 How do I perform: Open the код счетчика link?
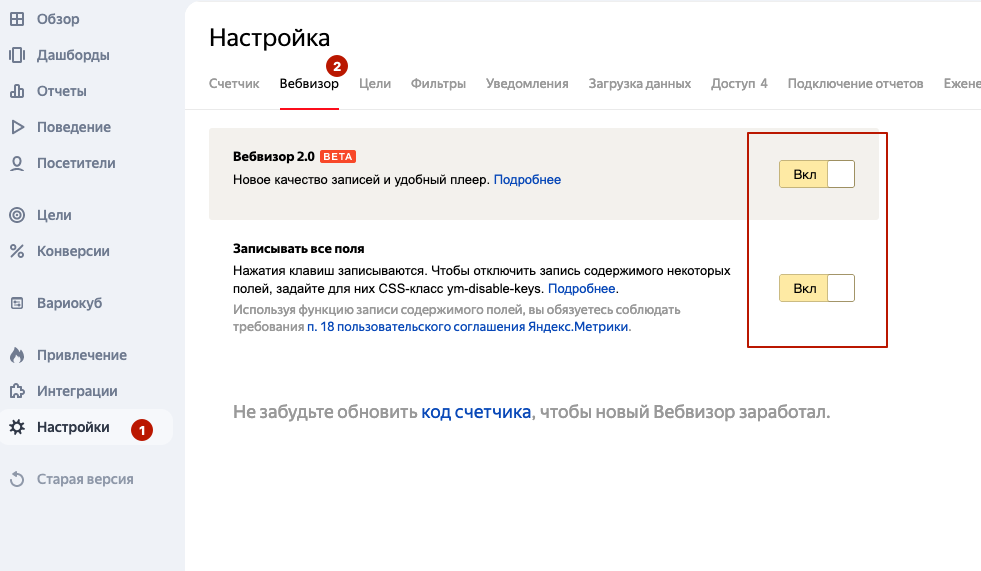[x=476, y=412]
